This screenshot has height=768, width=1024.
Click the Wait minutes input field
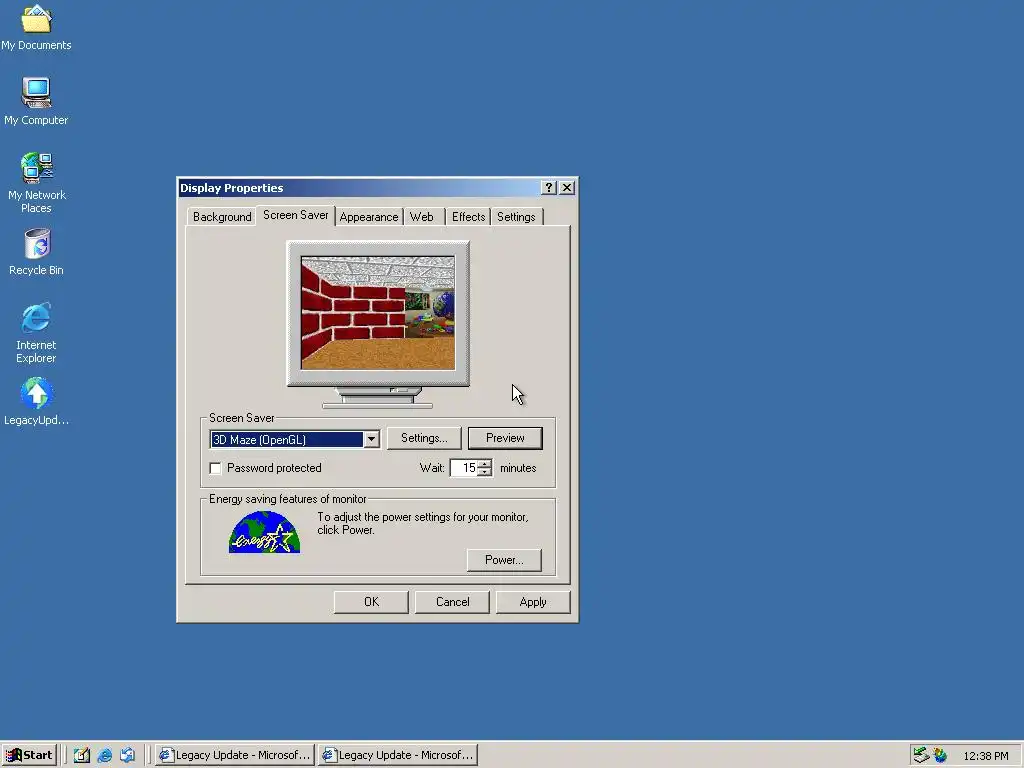(x=464, y=468)
